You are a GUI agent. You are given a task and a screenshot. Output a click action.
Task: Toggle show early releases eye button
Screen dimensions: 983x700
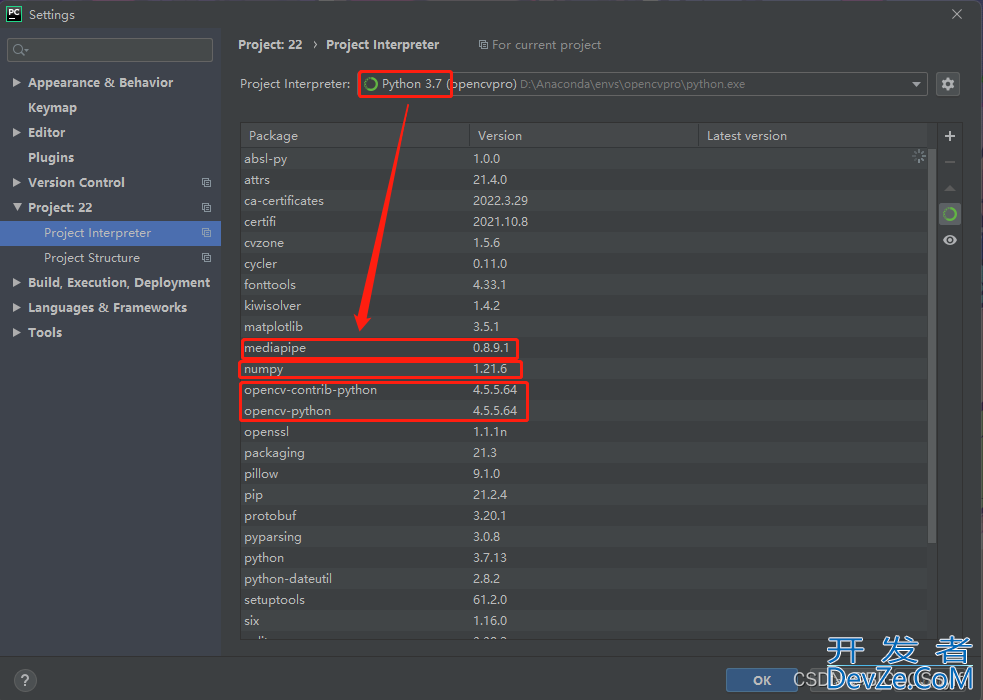point(950,240)
